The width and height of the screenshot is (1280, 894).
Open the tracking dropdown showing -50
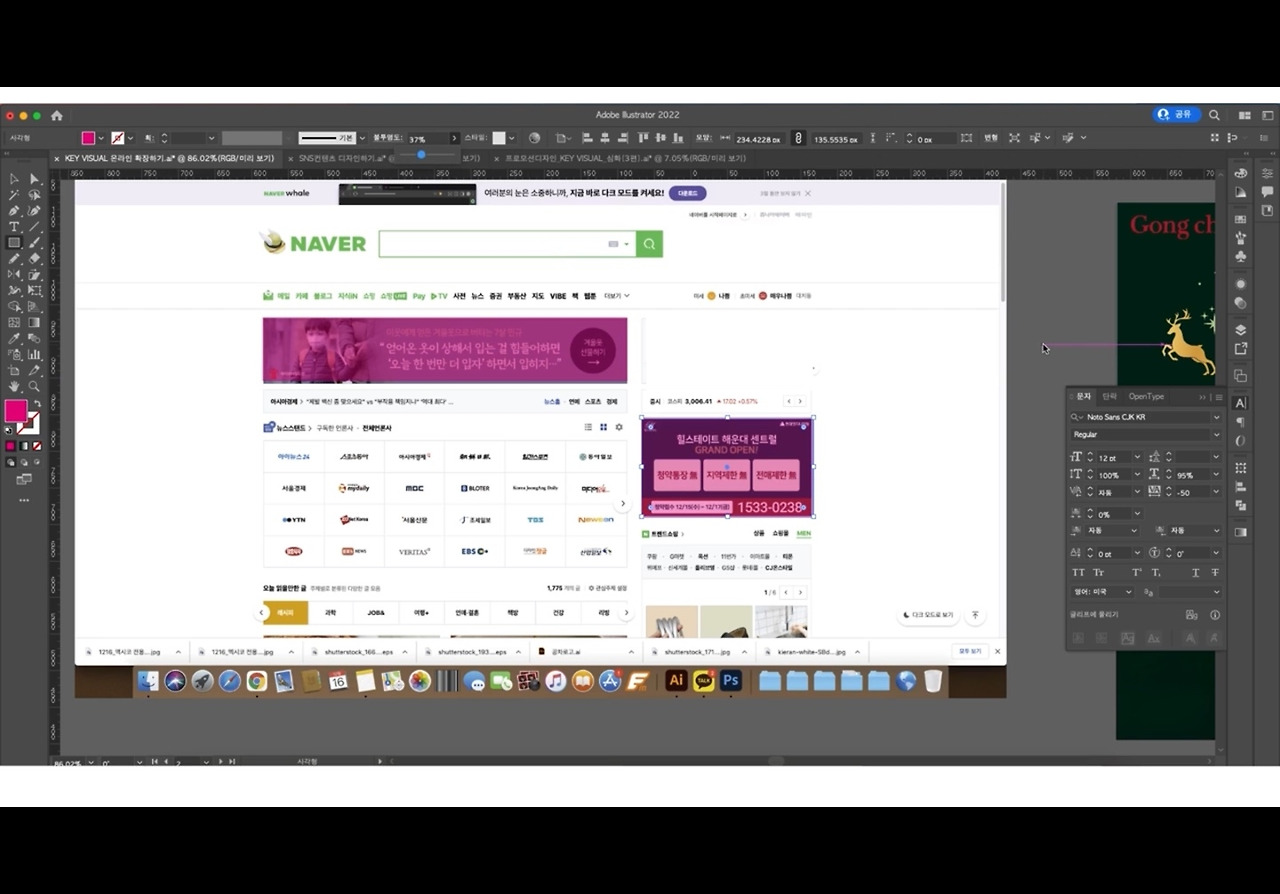tap(1216, 493)
